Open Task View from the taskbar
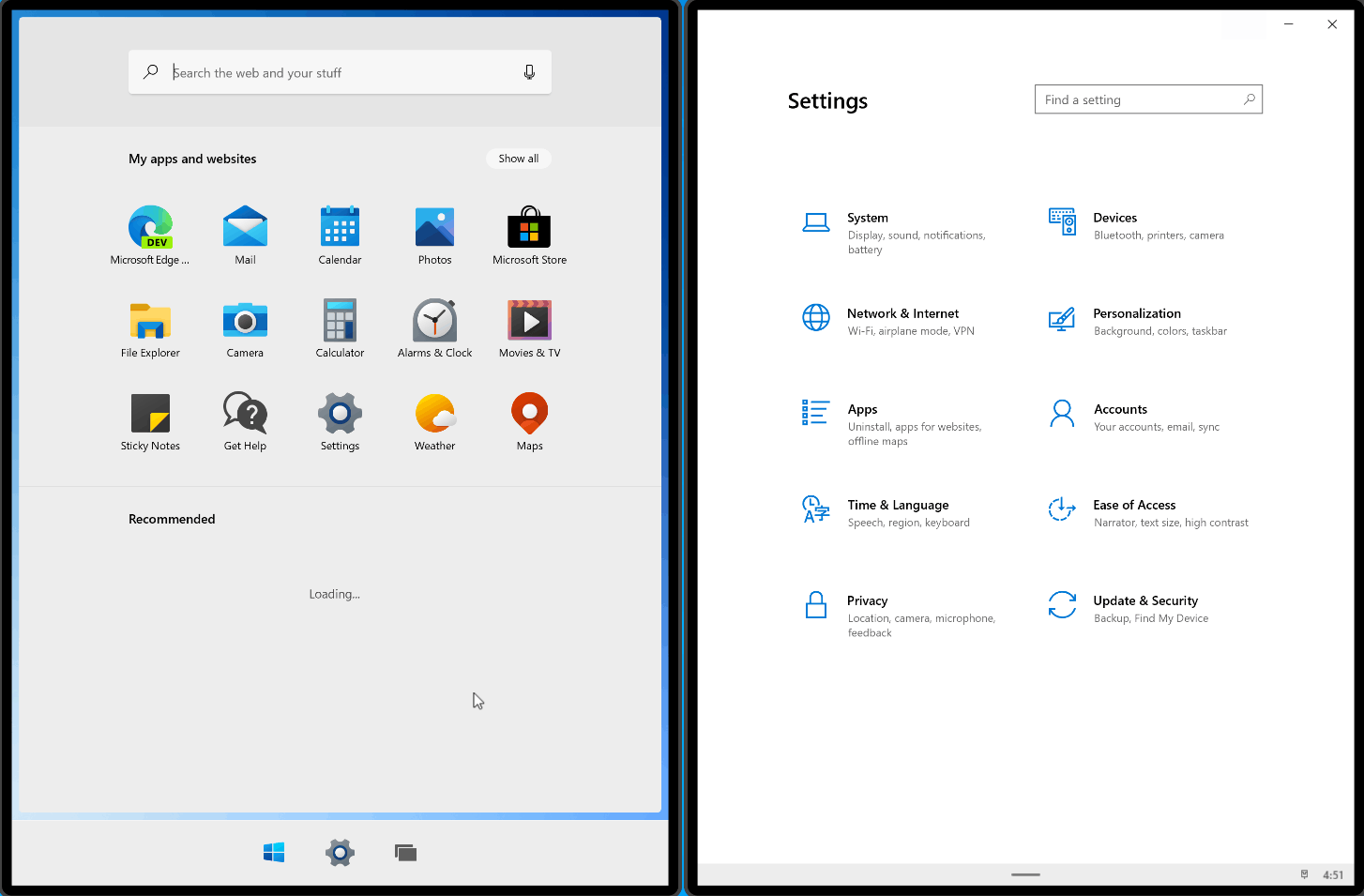 tap(405, 852)
